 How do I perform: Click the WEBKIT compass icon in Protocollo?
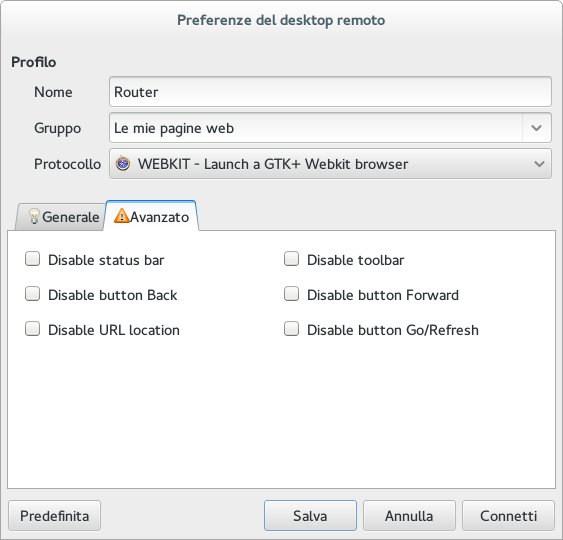pos(123,164)
